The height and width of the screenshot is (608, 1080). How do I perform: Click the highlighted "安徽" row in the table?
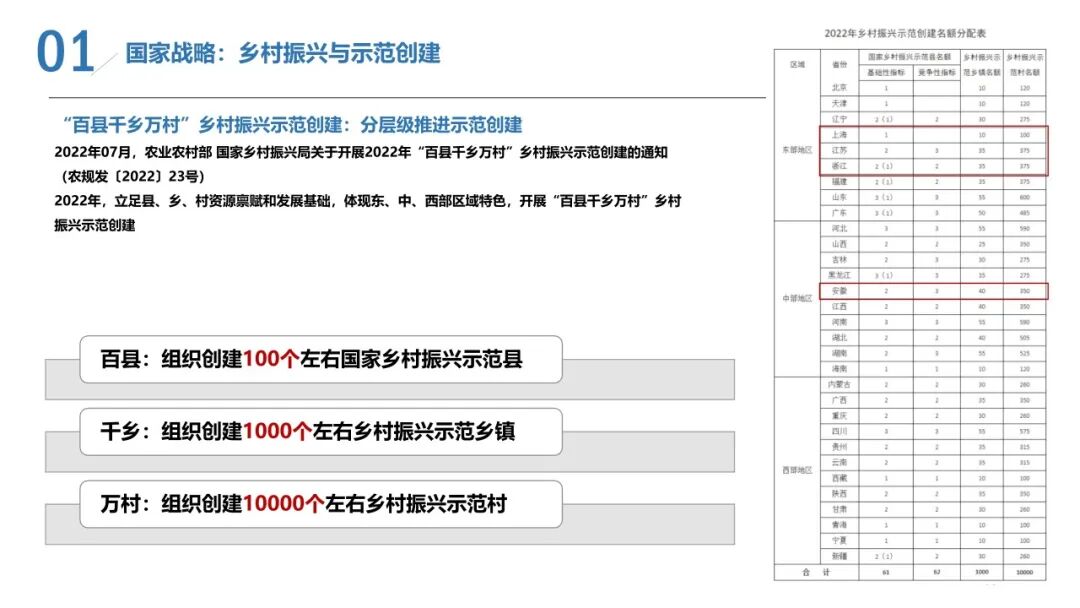(837, 290)
